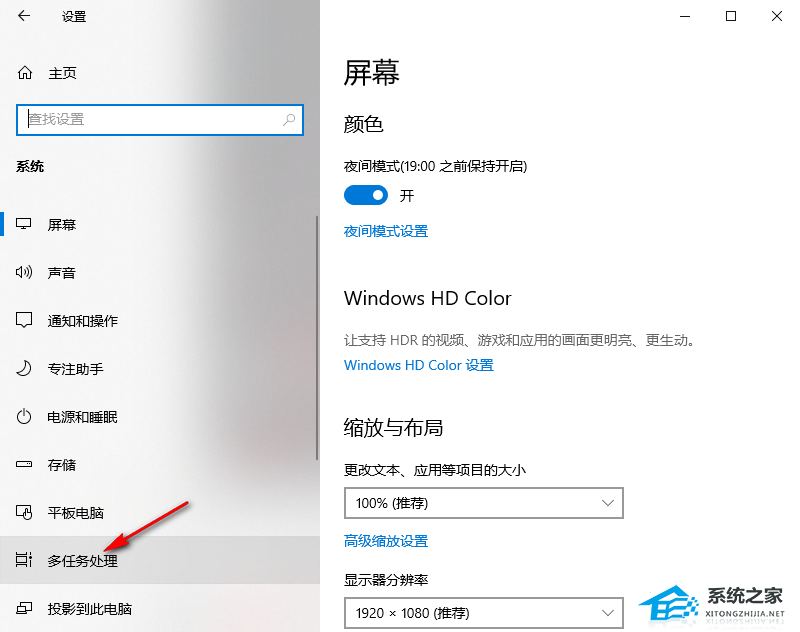The width and height of the screenshot is (800, 632).
Task: Click the back arrow icon
Action: coord(24,16)
